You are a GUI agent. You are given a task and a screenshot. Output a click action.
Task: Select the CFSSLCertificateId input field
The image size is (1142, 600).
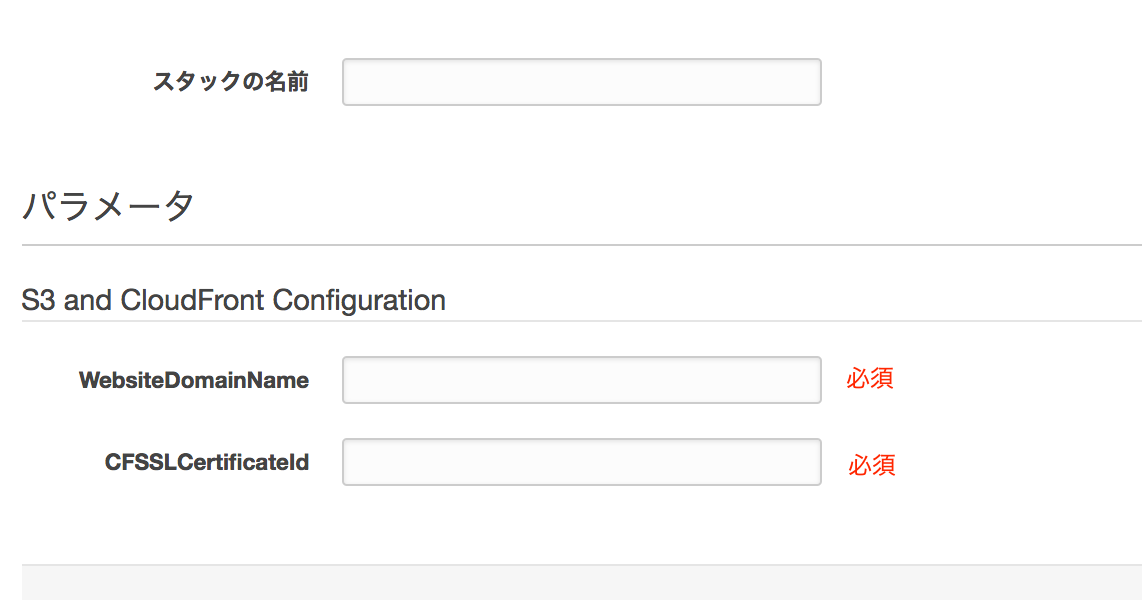point(581,462)
